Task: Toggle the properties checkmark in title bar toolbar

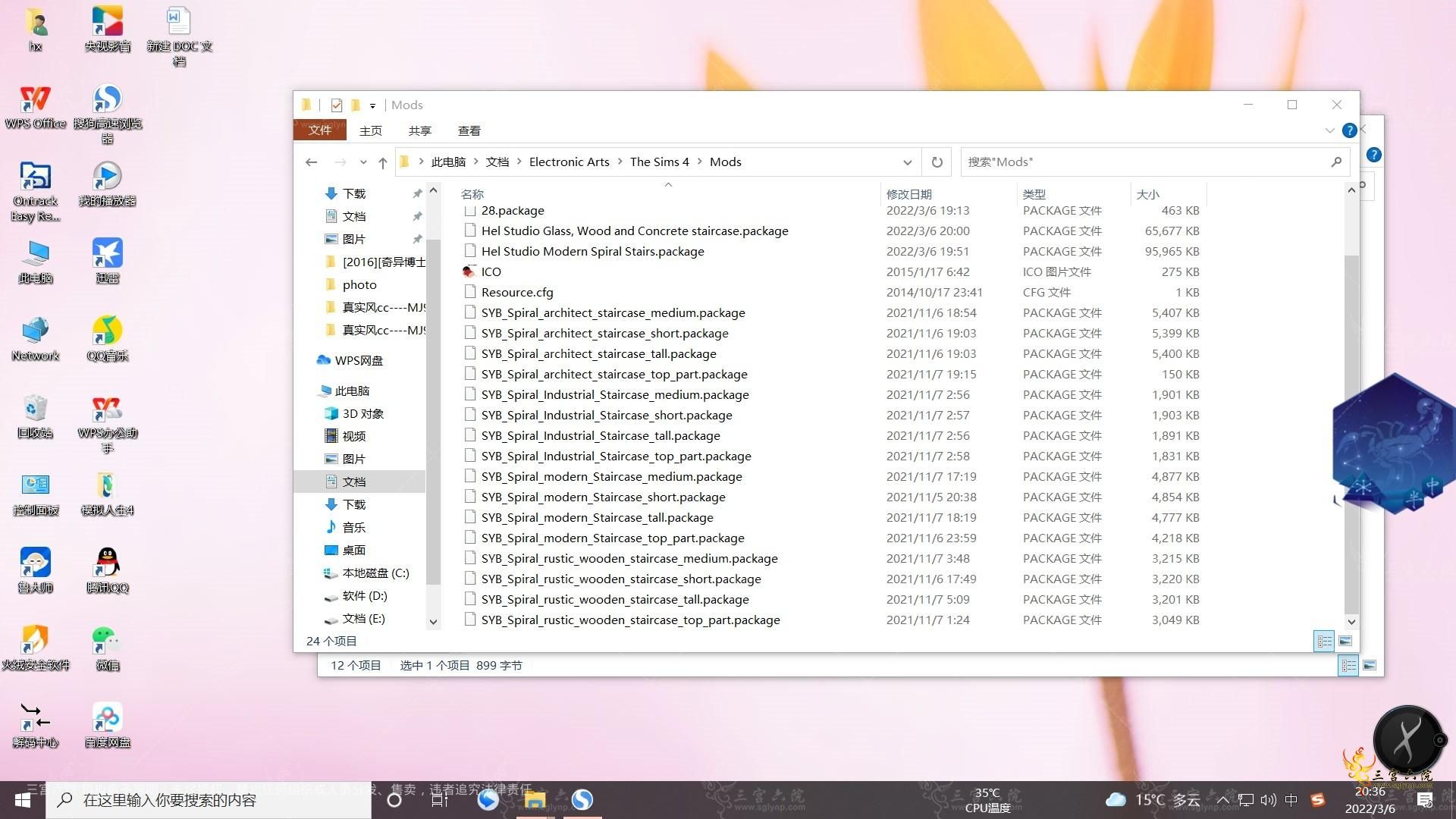Action: pos(337,105)
